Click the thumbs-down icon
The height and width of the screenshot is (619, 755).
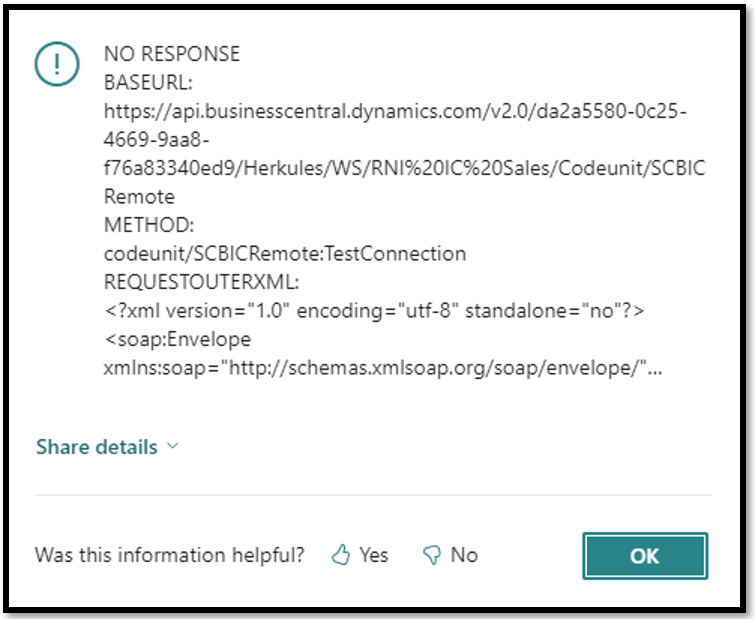coord(432,555)
